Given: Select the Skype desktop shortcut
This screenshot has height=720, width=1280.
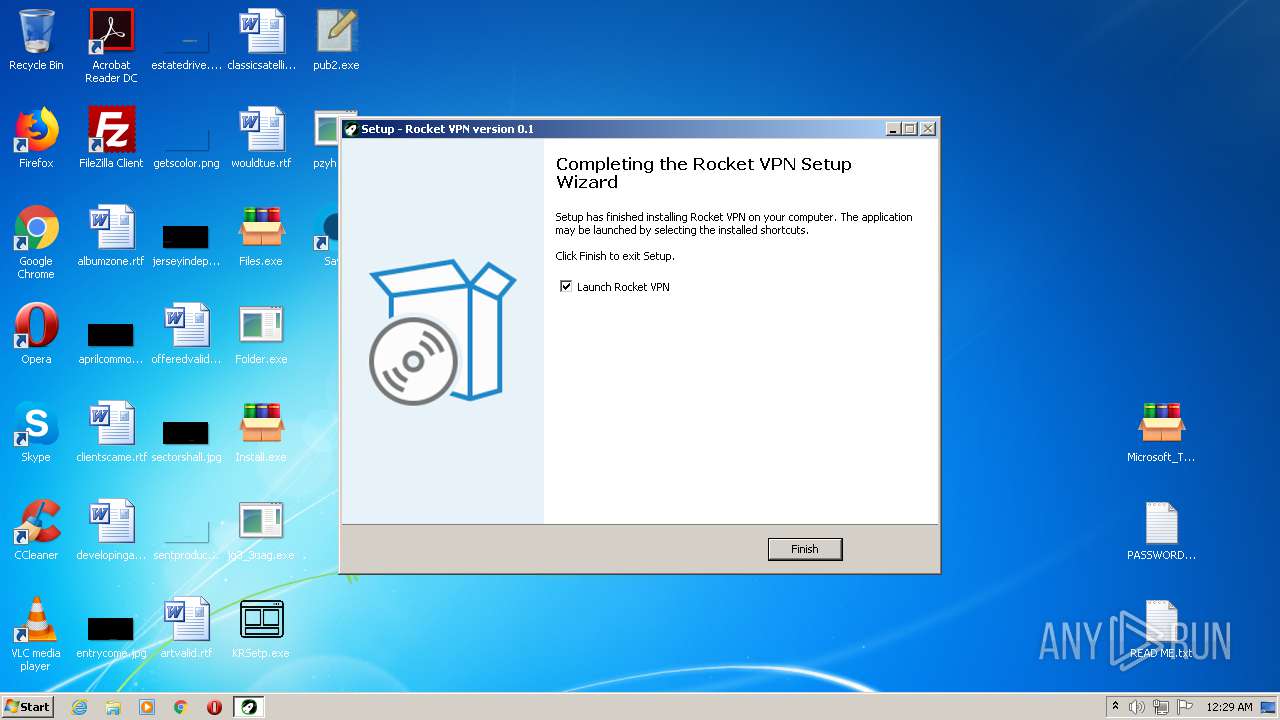Looking at the screenshot, I should [x=36, y=432].
